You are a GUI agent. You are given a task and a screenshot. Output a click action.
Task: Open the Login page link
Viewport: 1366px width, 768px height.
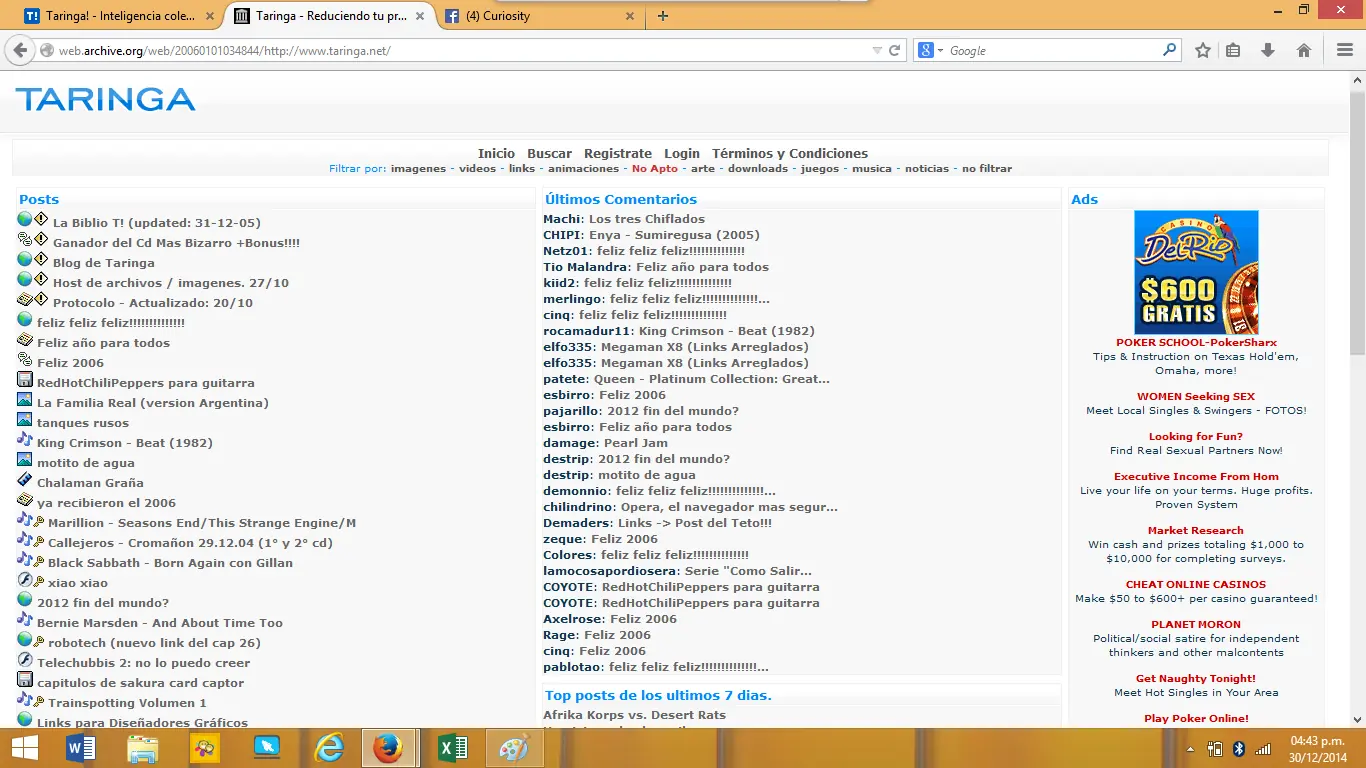(682, 154)
